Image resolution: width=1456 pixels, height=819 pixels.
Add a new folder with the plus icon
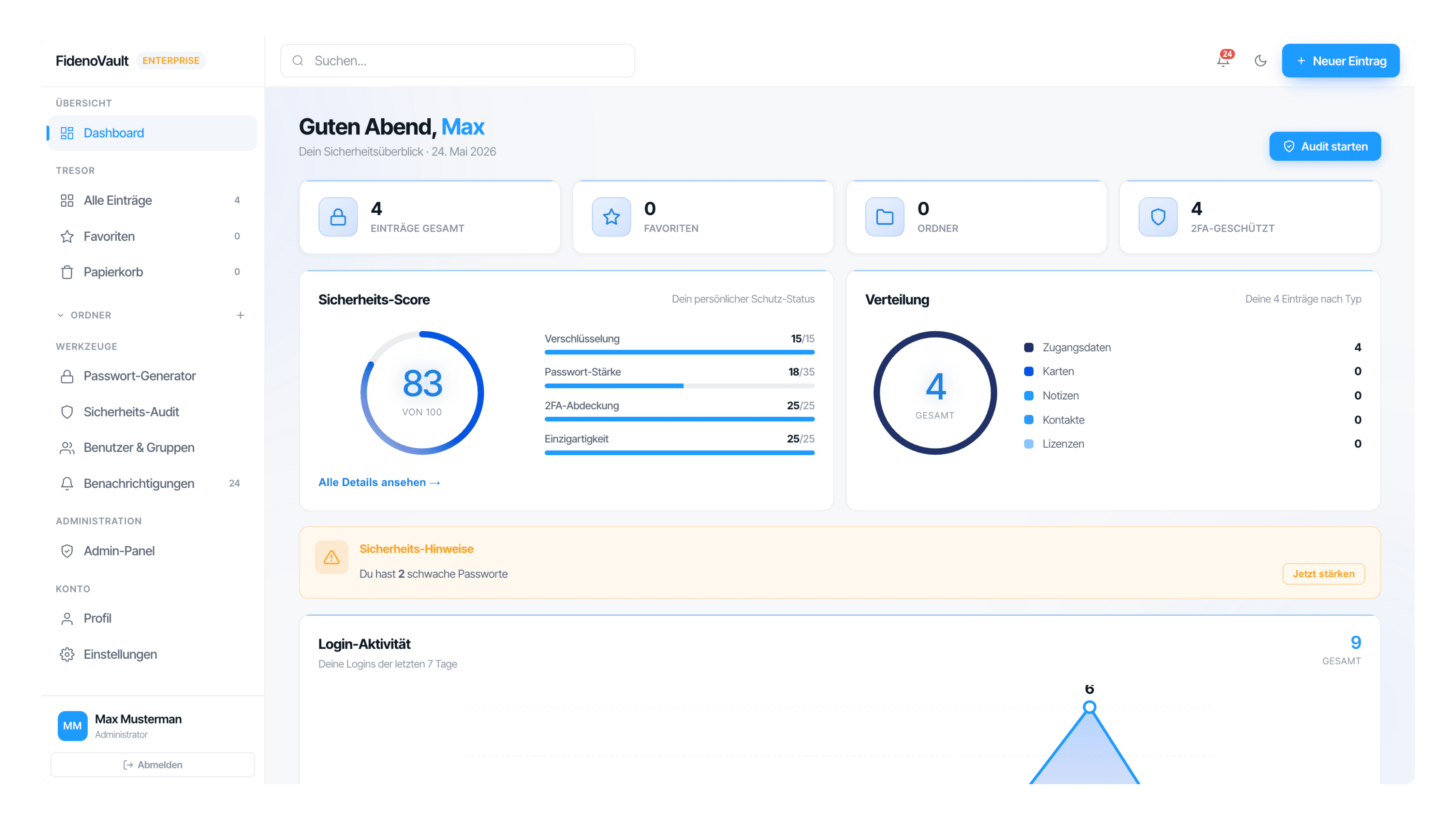[240, 315]
